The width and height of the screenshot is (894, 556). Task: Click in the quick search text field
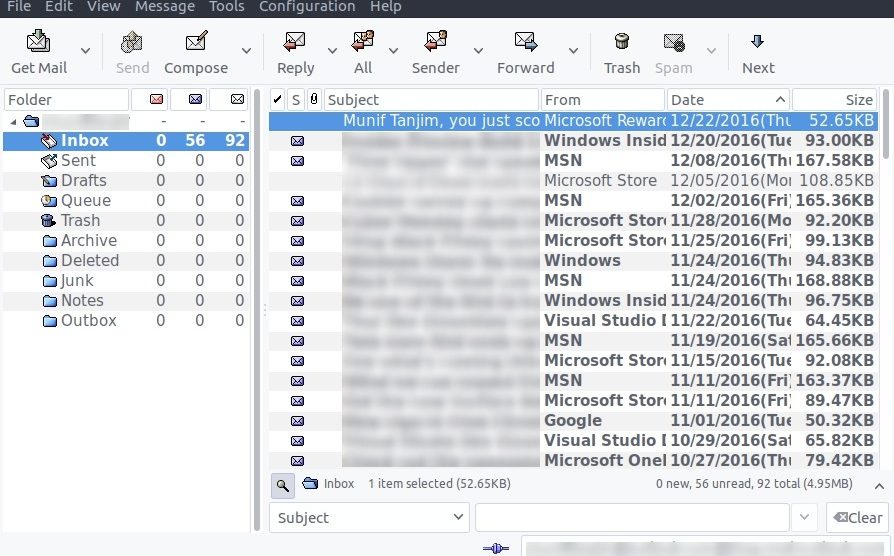(x=632, y=517)
